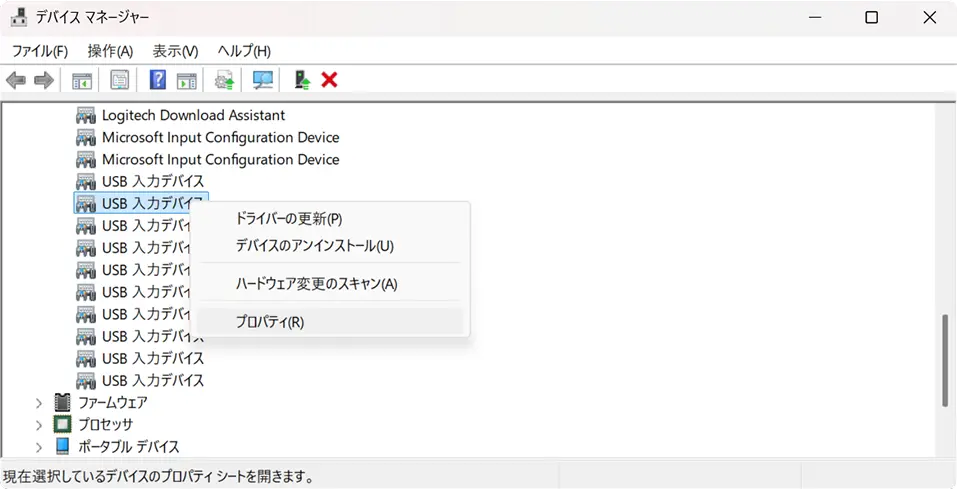Expand the ファームウェア category
The height and width of the screenshot is (489, 957).
[x=39, y=403]
